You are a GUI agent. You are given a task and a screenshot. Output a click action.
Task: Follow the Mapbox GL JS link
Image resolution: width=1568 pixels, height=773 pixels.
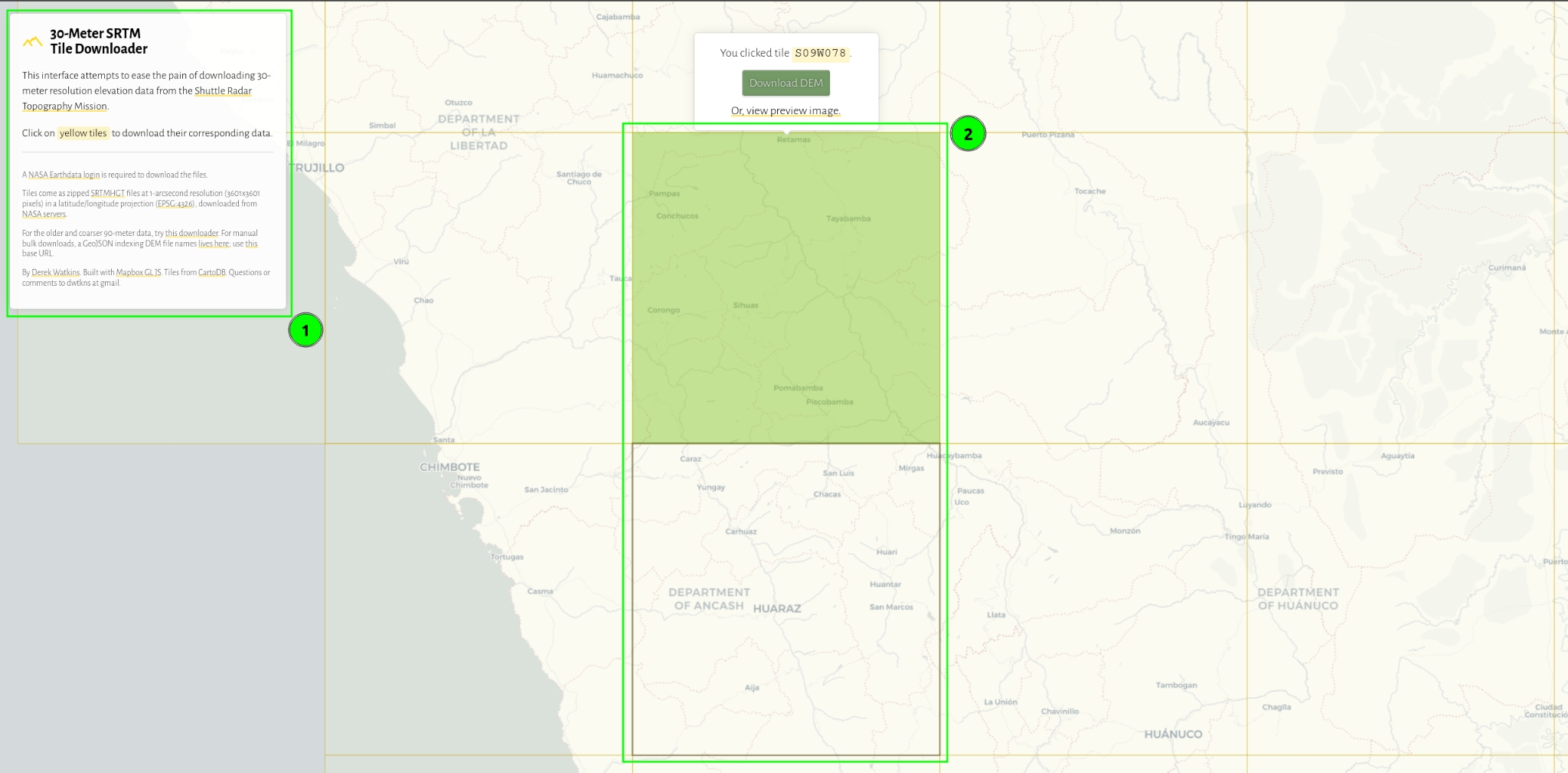tap(138, 273)
